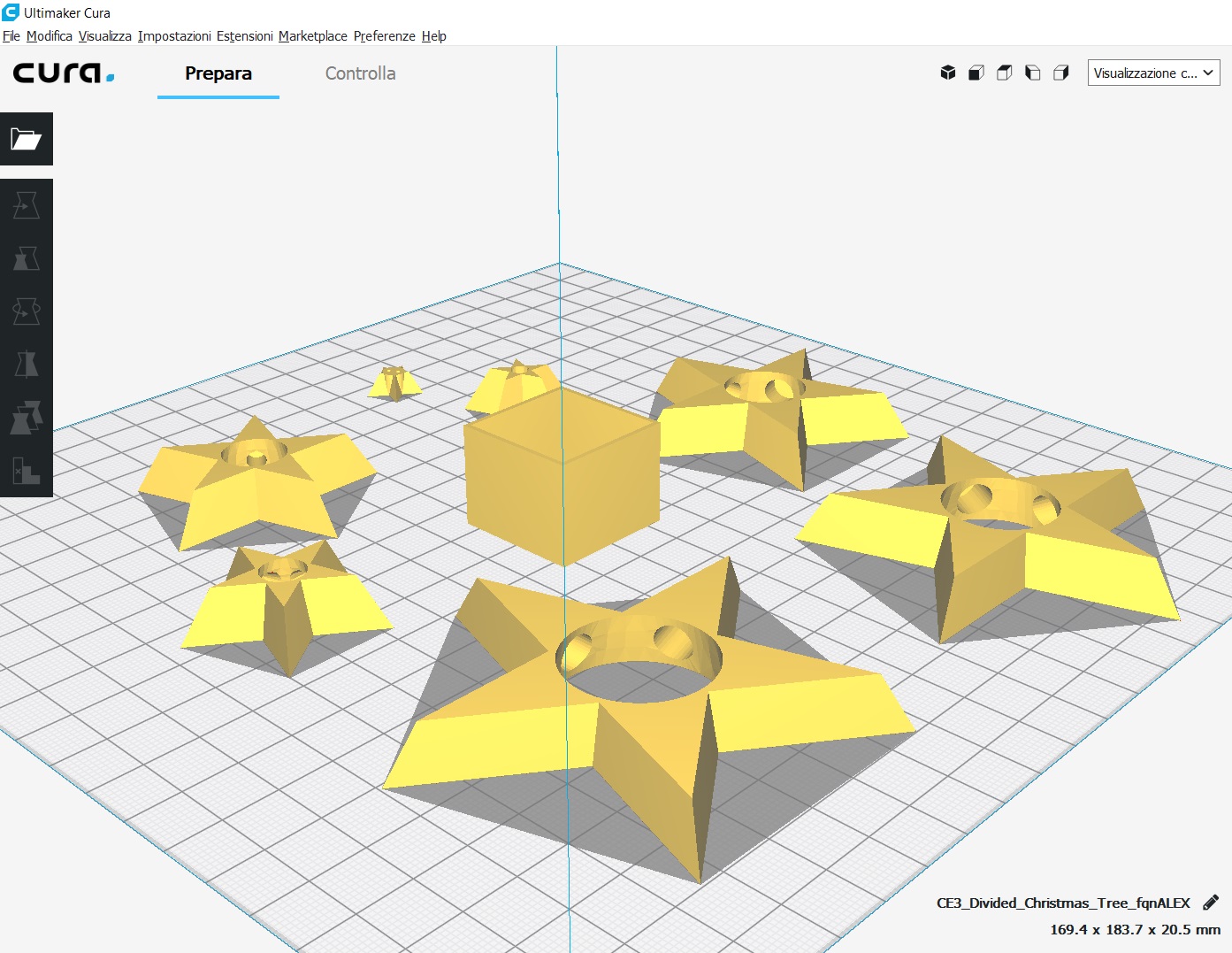Switch to the Controlla tab
The image size is (1232, 953).
coord(360,73)
